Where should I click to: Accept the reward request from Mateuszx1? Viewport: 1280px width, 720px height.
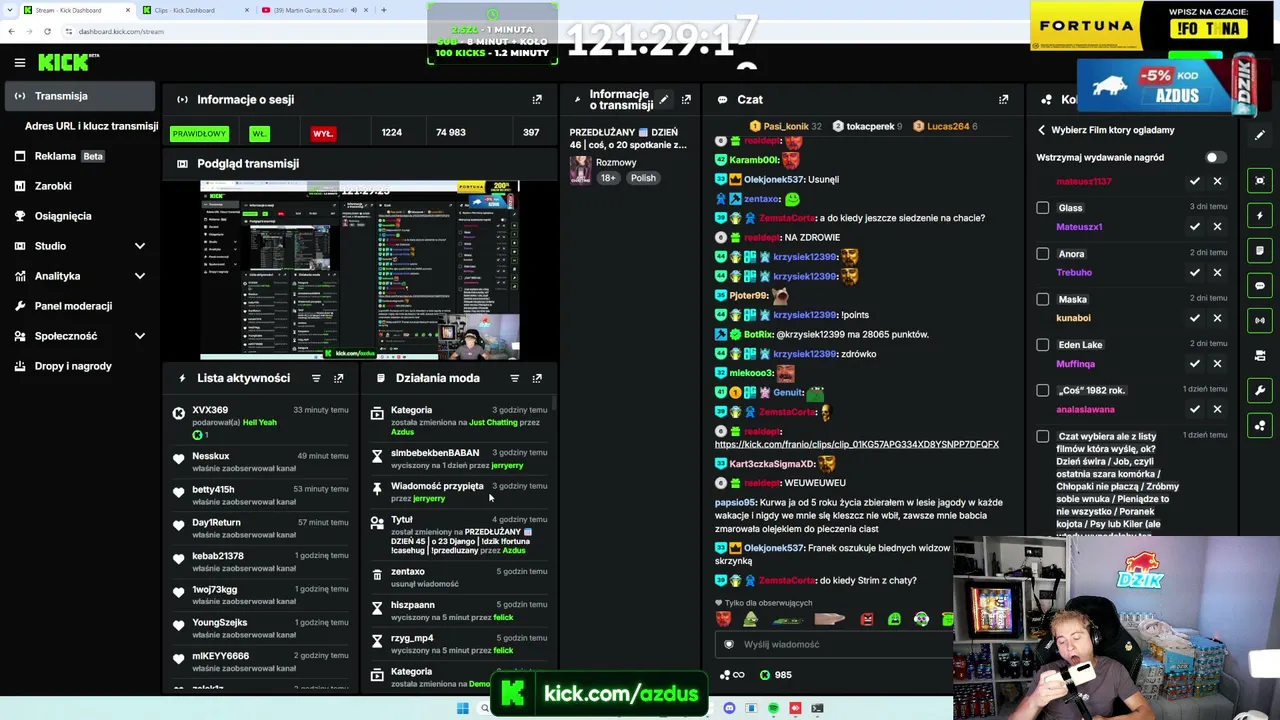pyautogui.click(x=1195, y=227)
